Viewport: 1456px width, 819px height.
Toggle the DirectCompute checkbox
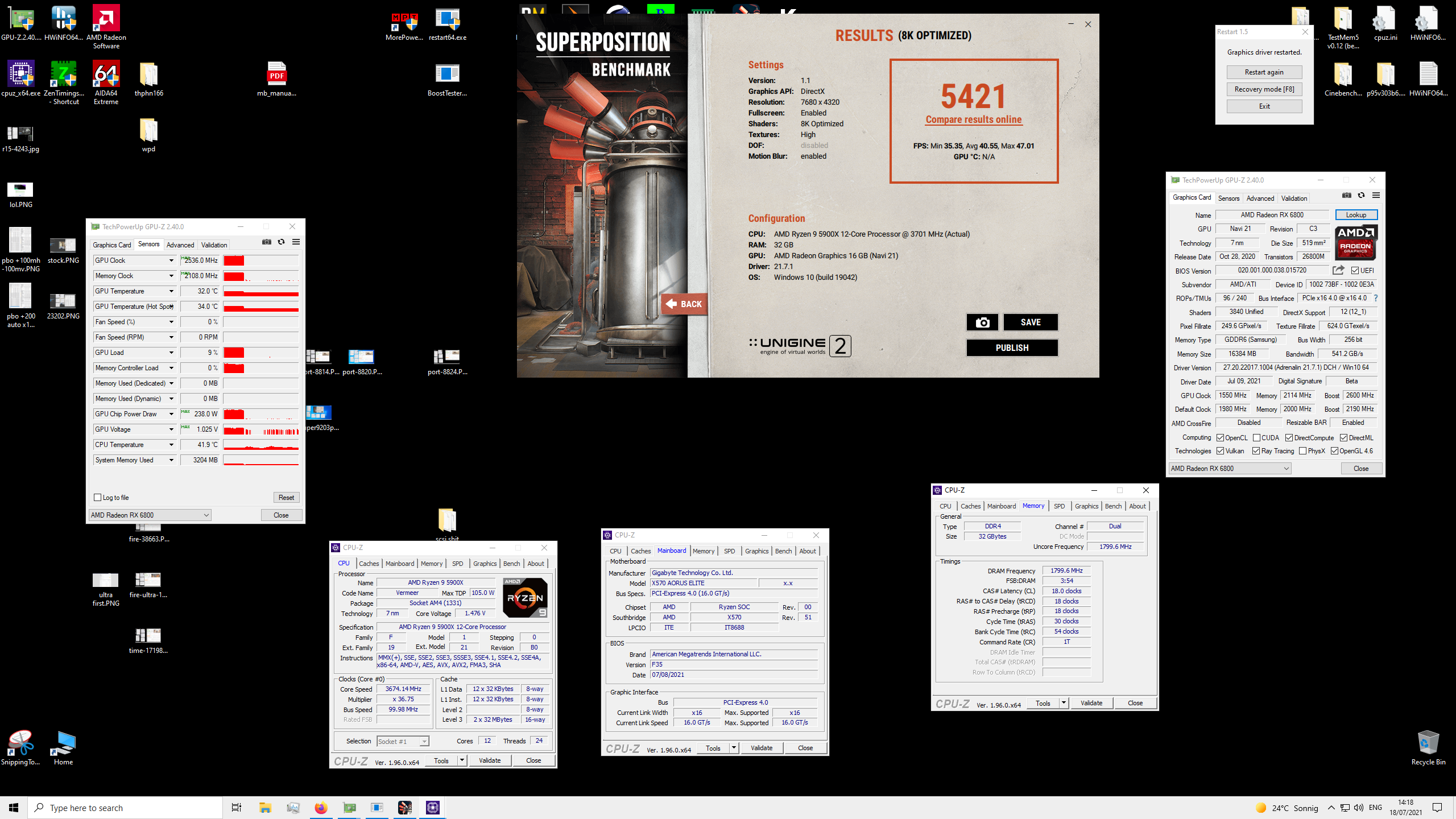click(x=1289, y=438)
